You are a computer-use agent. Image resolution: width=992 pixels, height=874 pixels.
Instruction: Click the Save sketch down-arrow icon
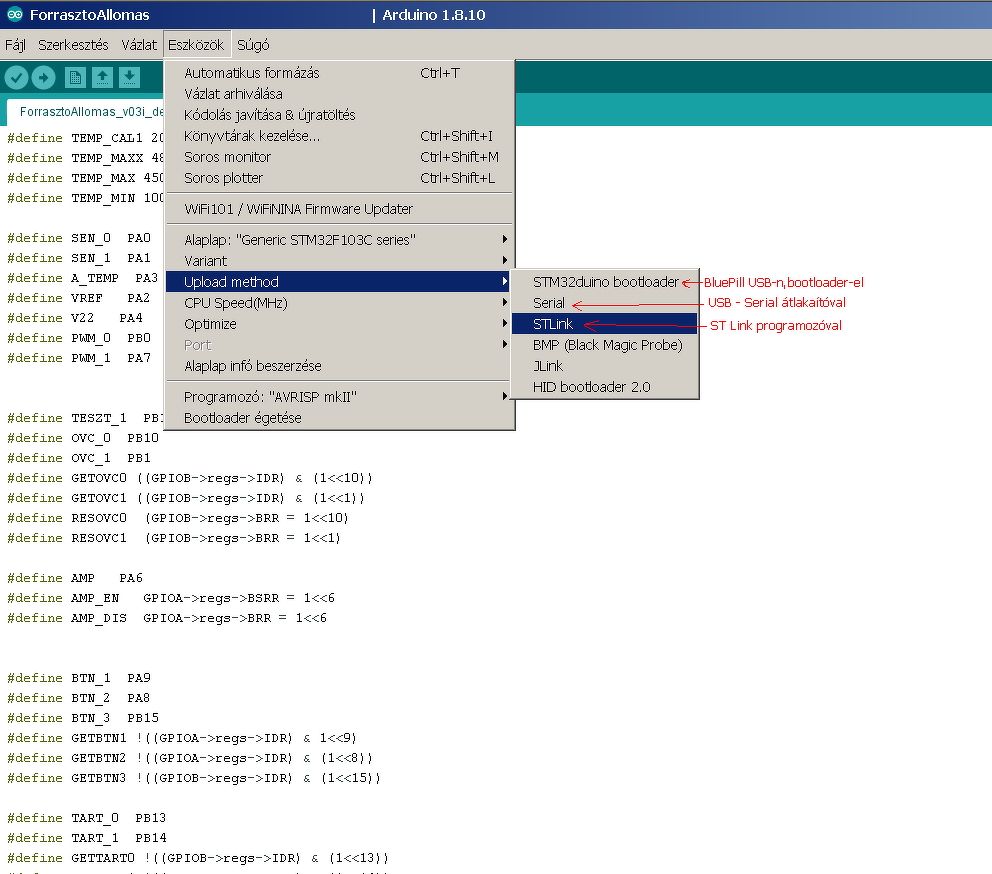tap(129, 78)
